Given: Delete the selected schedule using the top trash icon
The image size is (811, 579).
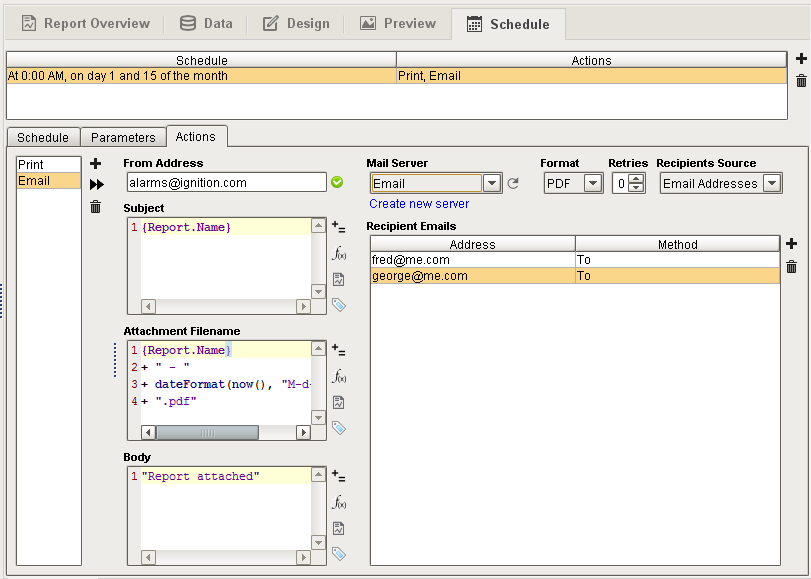Looking at the screenshot, I should tap(801, 81).
